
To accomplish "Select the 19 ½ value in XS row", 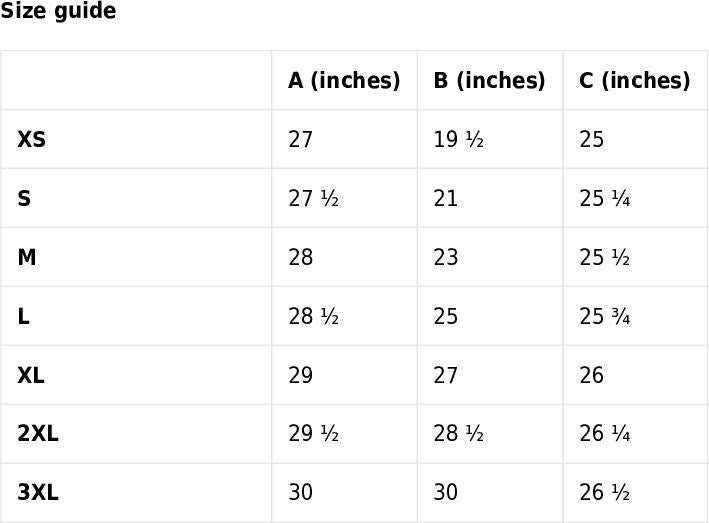I will click(x=458, y=139).
